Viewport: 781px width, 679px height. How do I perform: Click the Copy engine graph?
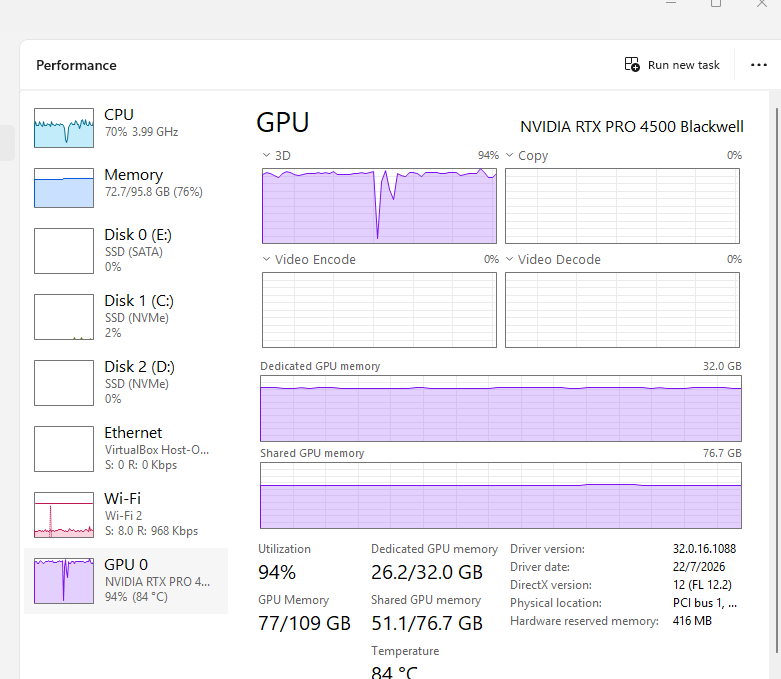pyautogui.click(x=623, y=206)
